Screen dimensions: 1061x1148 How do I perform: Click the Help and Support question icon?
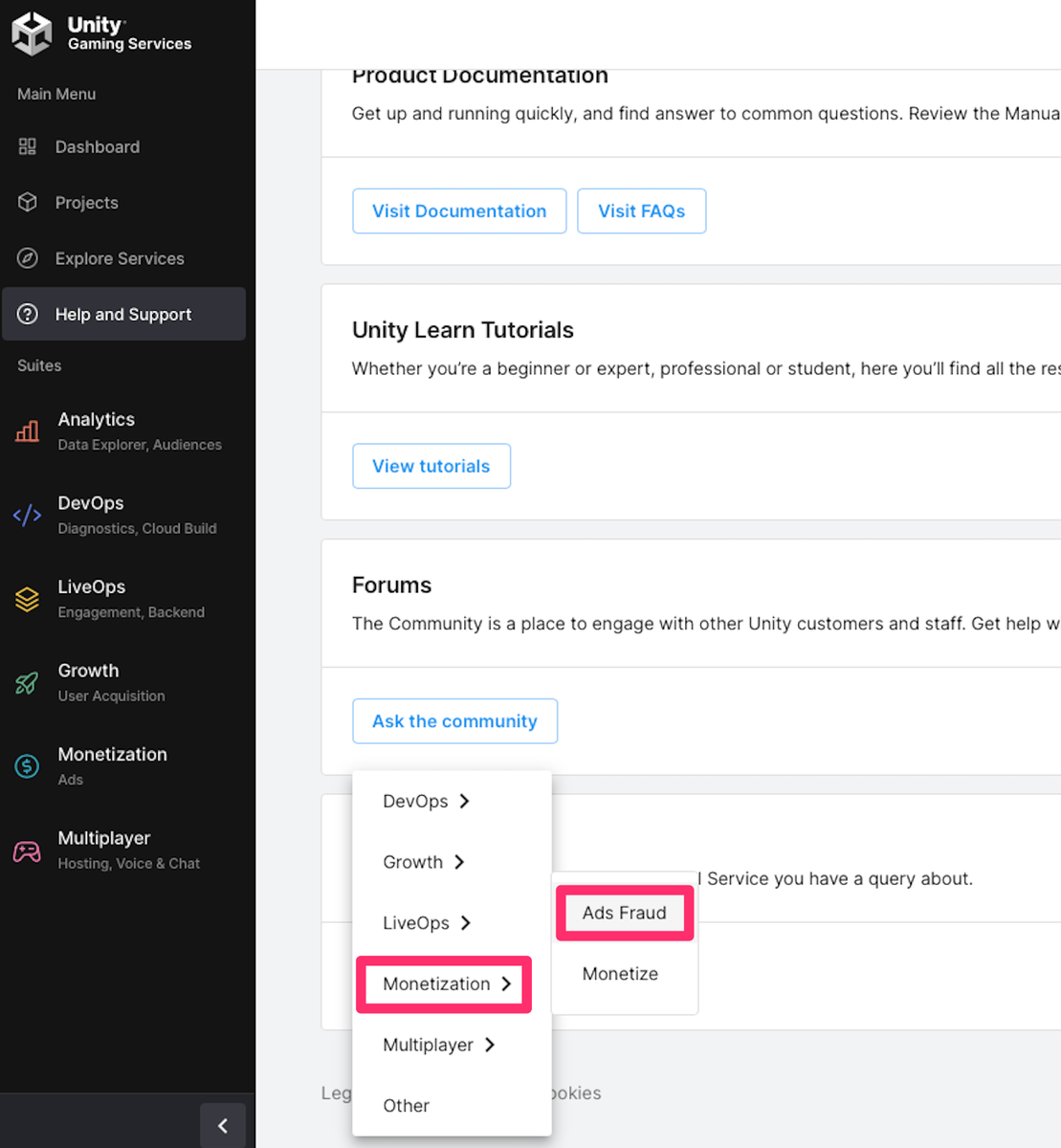(28, 314)
